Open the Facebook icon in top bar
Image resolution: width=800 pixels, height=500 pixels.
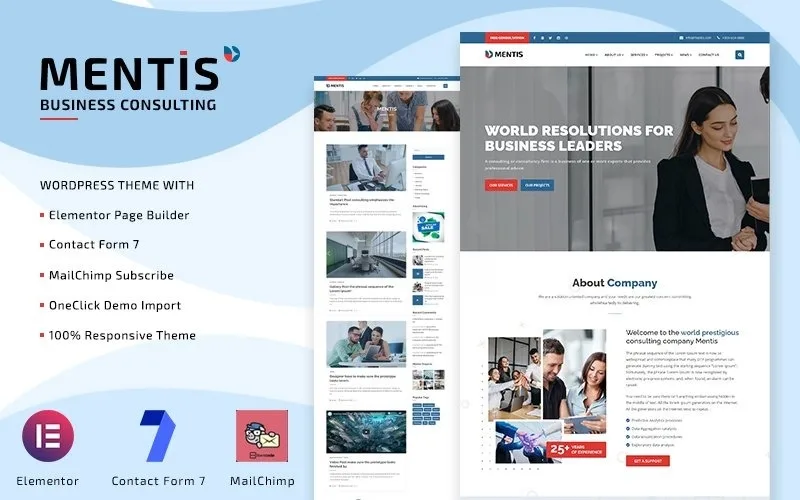click(534, 38)
